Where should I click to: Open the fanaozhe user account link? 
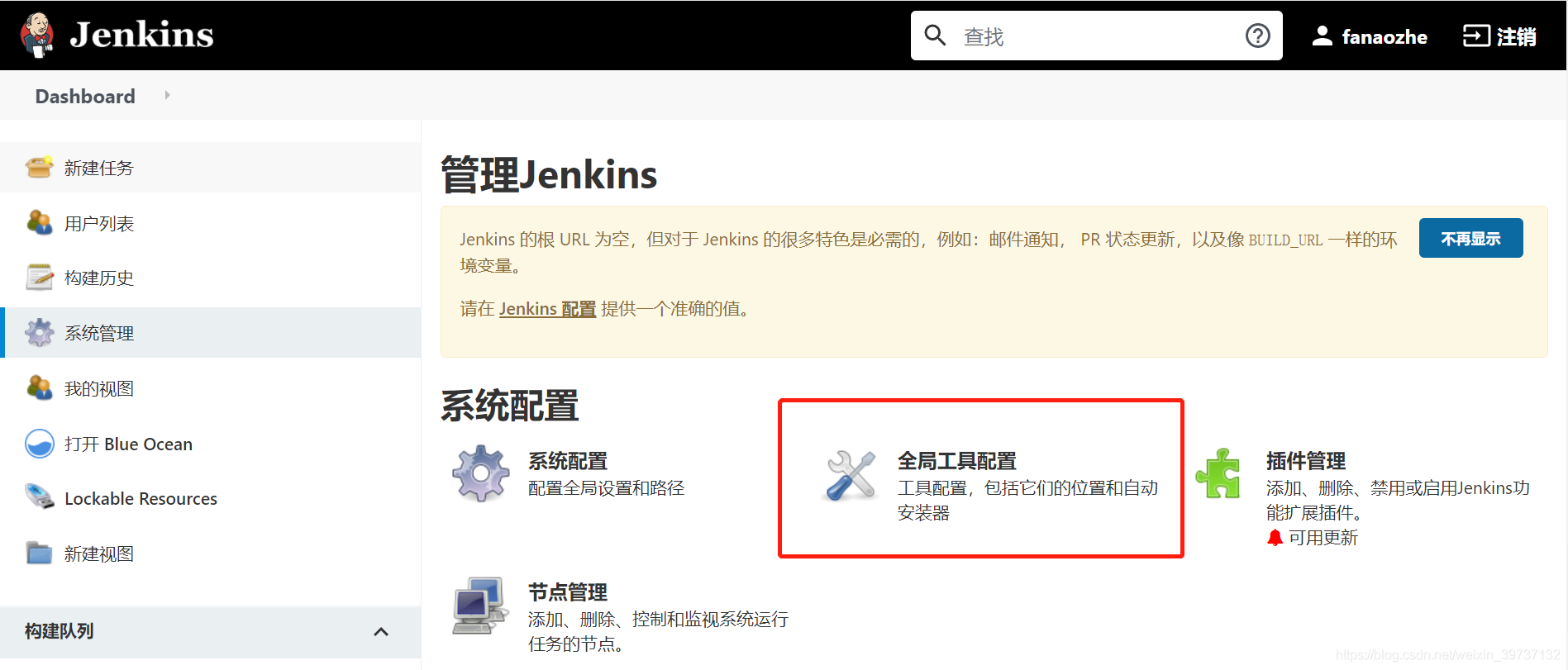1385,36
